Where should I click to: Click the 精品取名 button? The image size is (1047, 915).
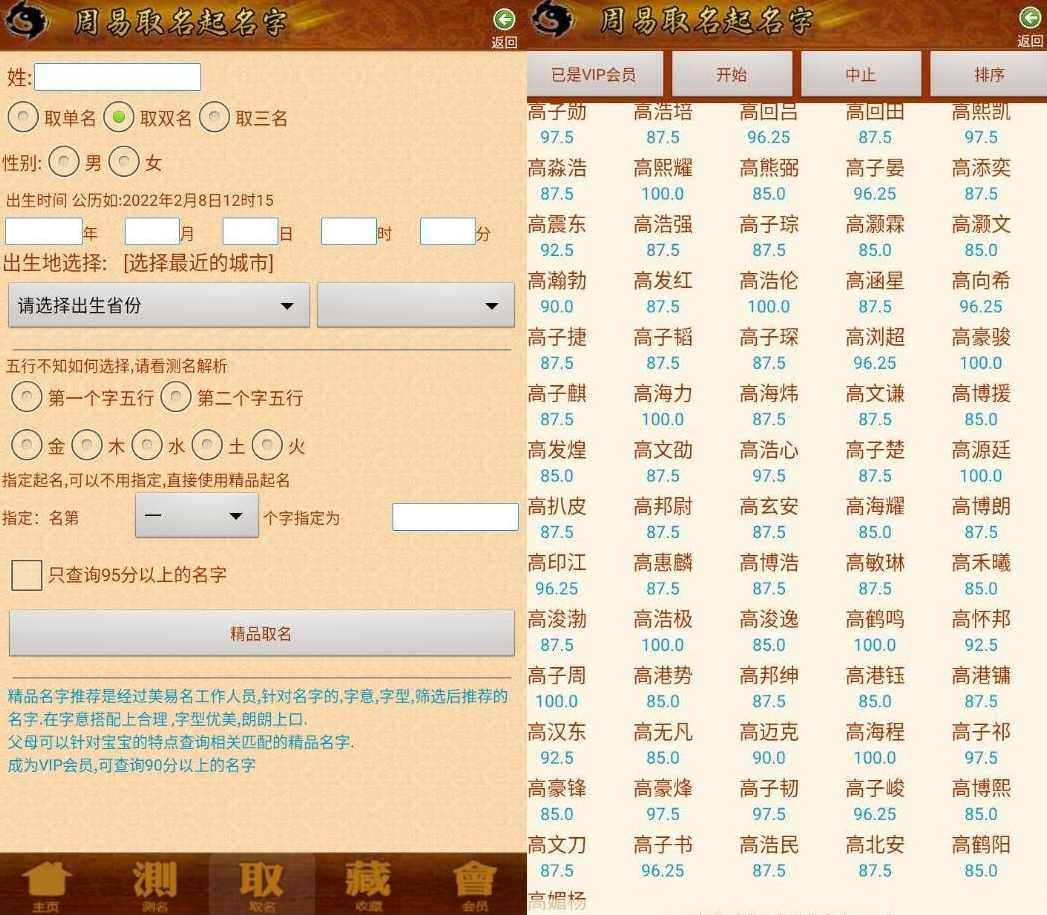point(261,633)
